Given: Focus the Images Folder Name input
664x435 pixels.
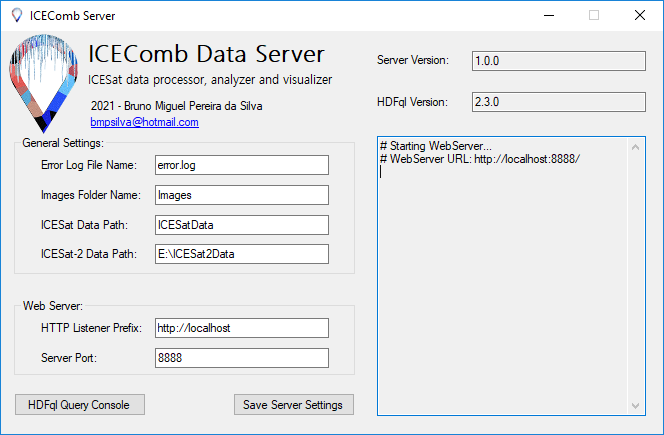Looking at the screenshot, I should tap(241, 195).
